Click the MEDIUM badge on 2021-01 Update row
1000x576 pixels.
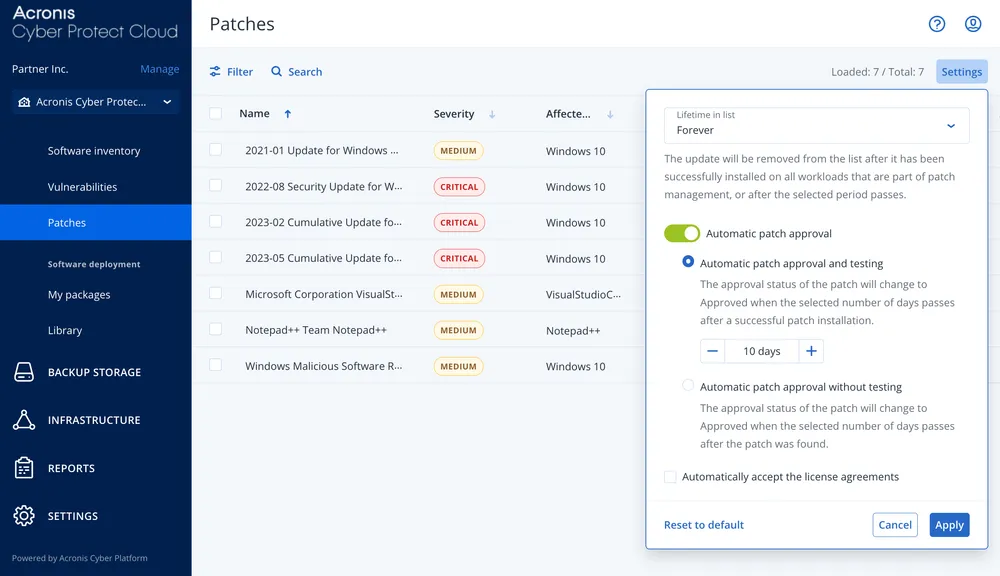(x=459, y=151)
